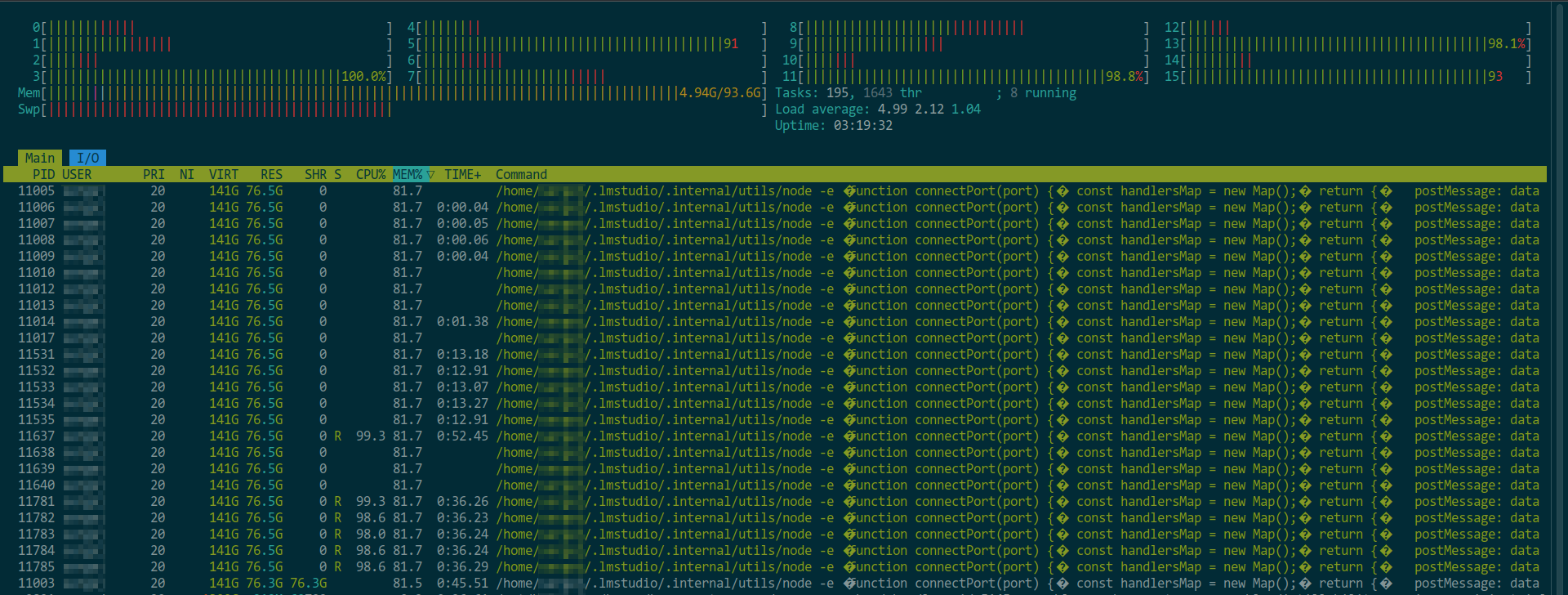Click the CPU 15 meter showing 93
1568x595 pixels.
1348,77
